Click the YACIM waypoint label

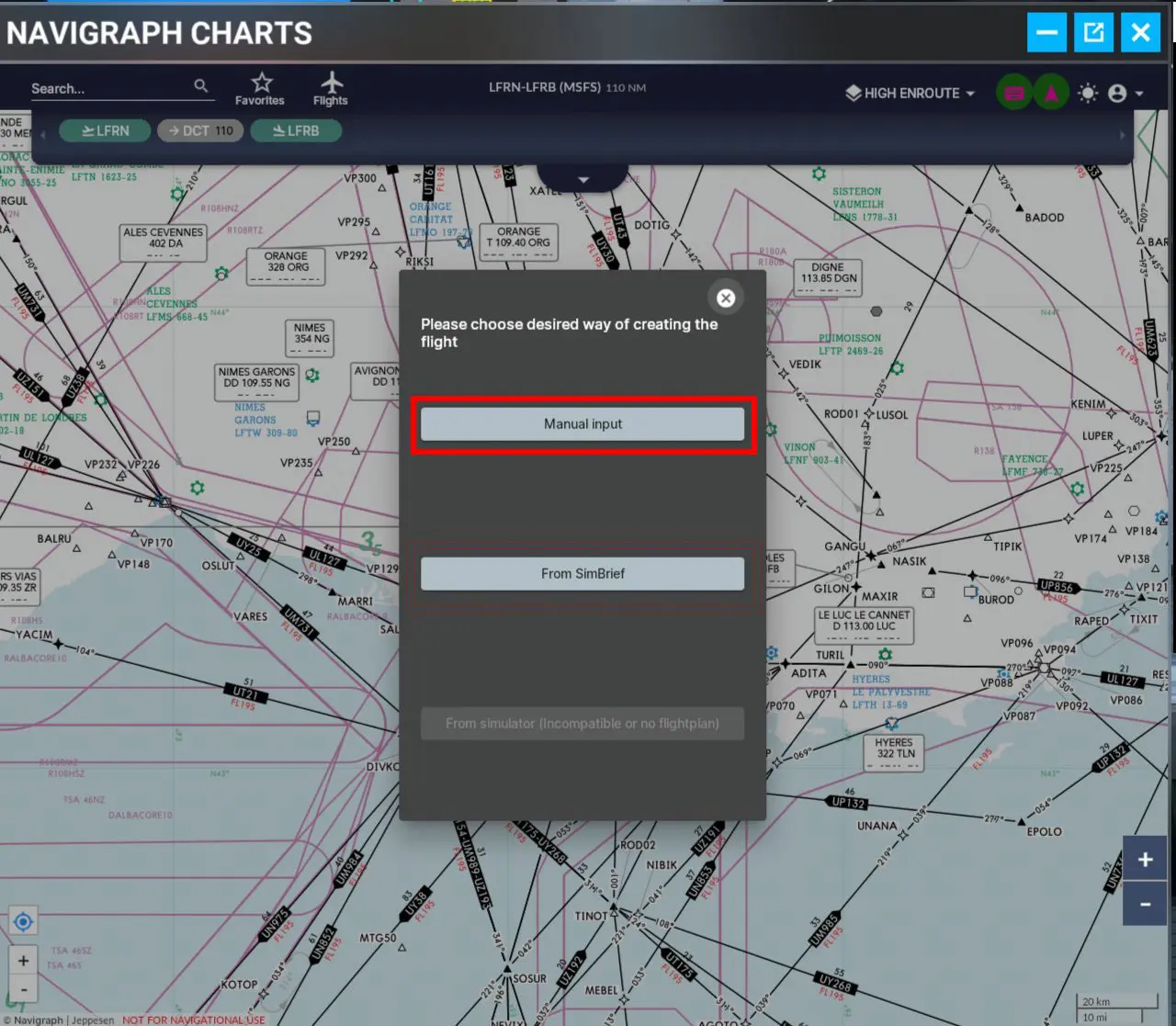point(34,634)
